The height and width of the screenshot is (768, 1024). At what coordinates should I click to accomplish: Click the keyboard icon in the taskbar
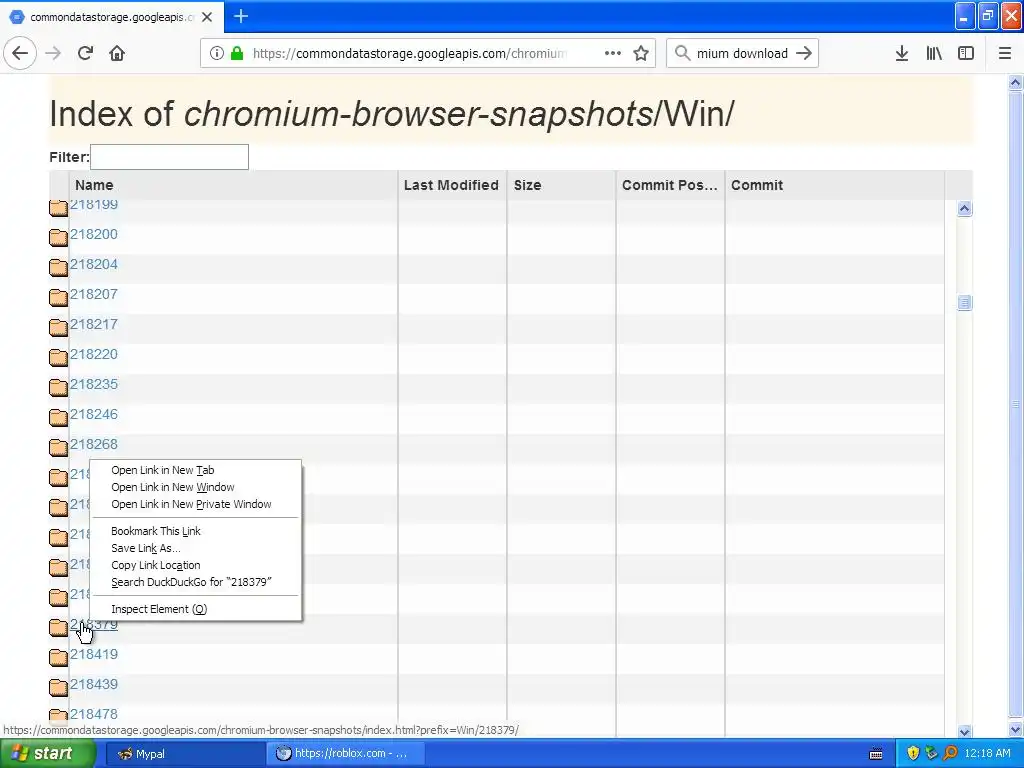pyautogui.click(x=876, y=754)
